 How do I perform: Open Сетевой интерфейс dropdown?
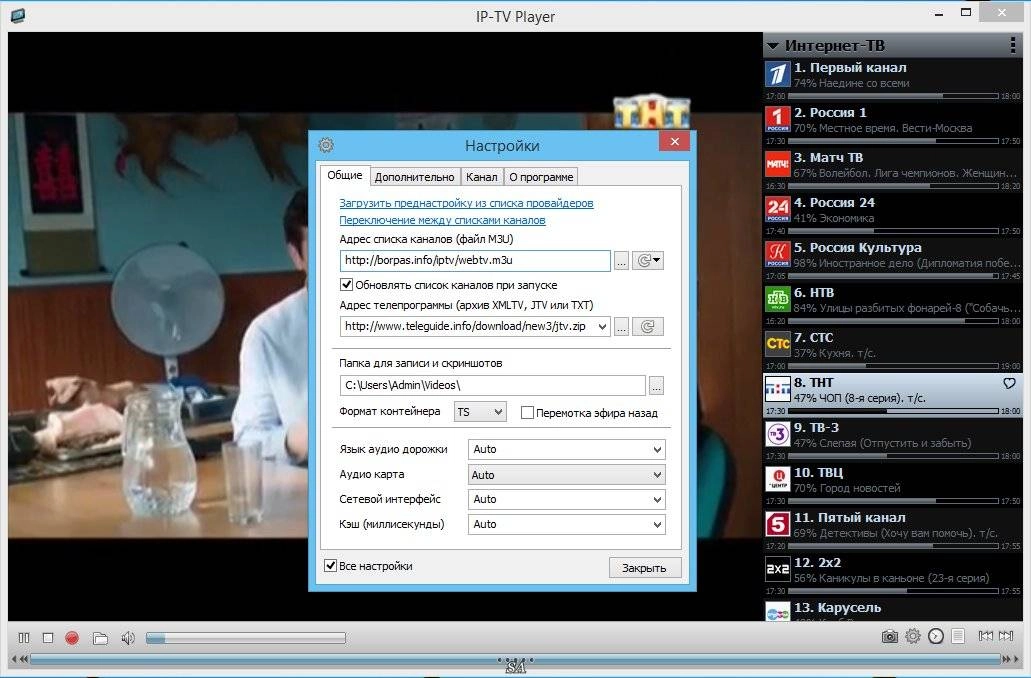[567, 499]
